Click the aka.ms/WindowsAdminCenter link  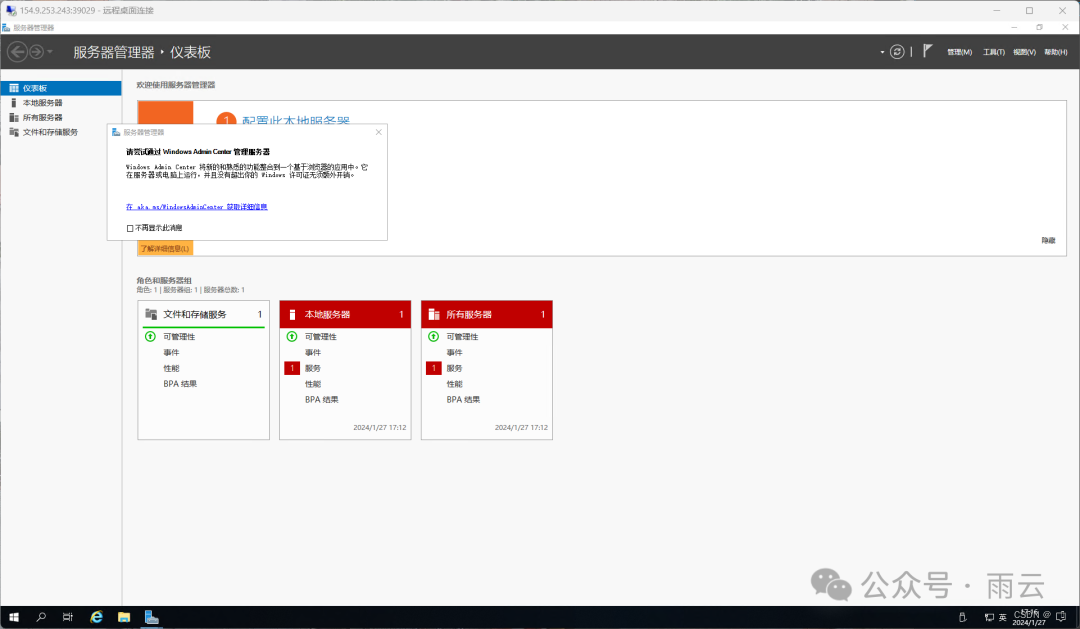tap(196, 207)
